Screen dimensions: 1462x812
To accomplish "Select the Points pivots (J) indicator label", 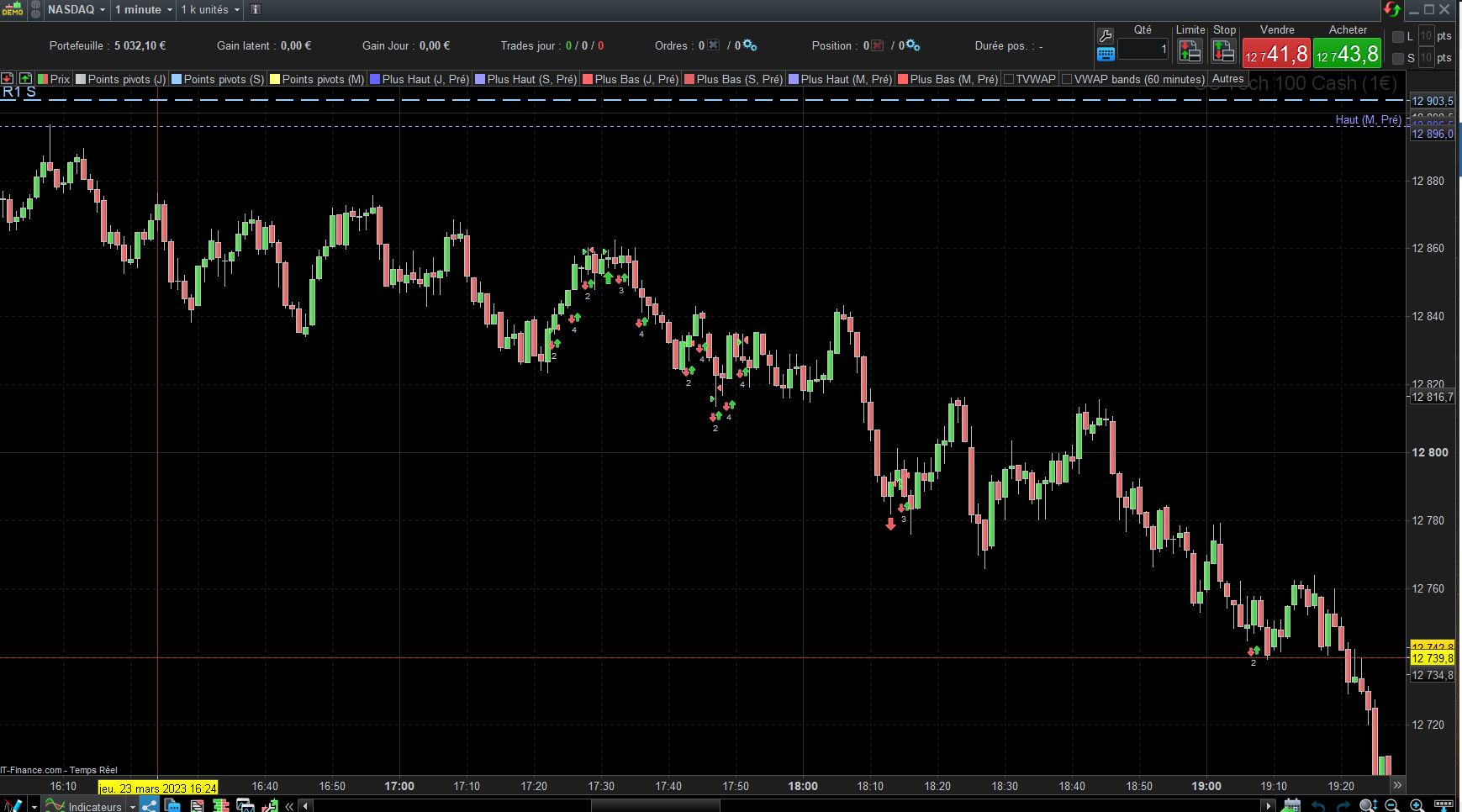I will click(x=127, y=79).
